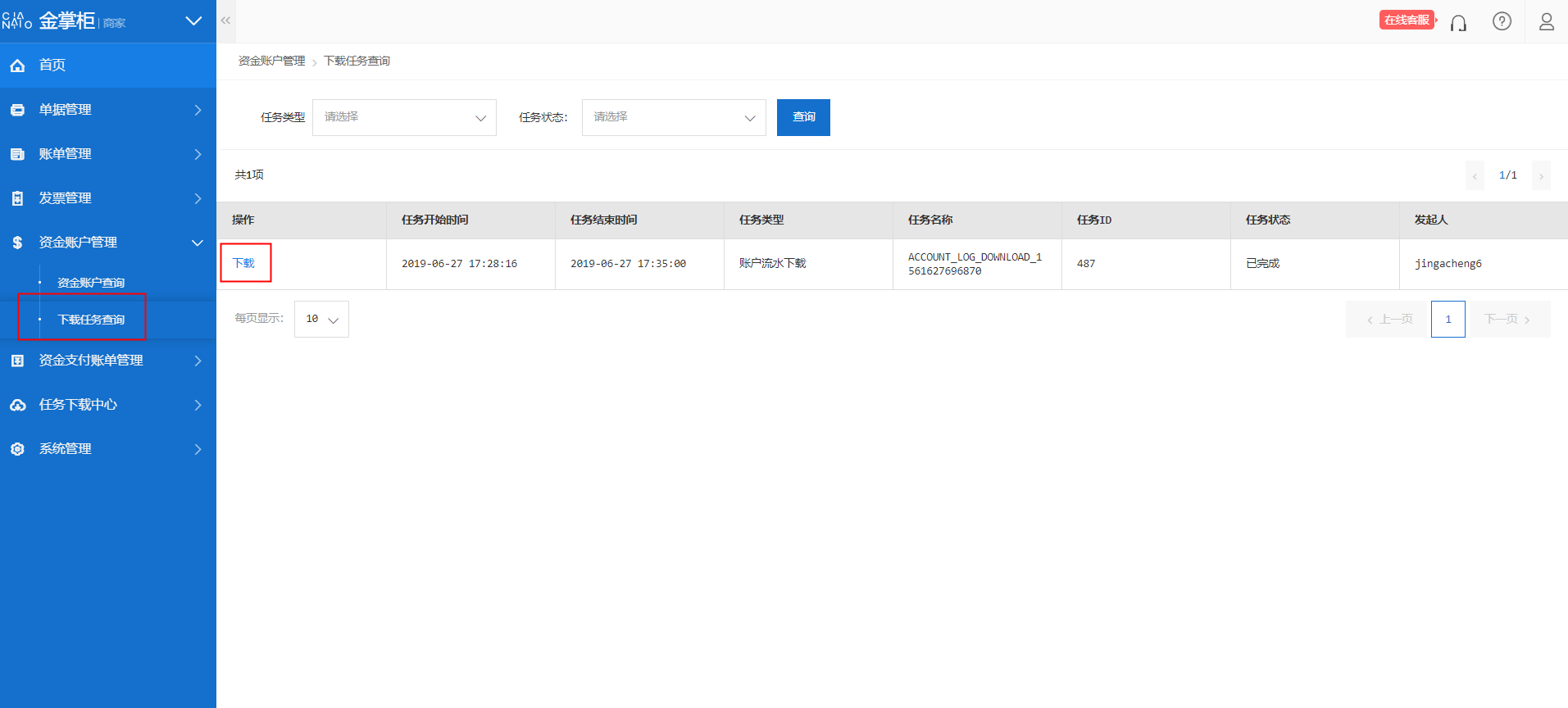Click the 下载任务查询 breadcrumb
Screen dimensions: 1568x708
(357, 61)
